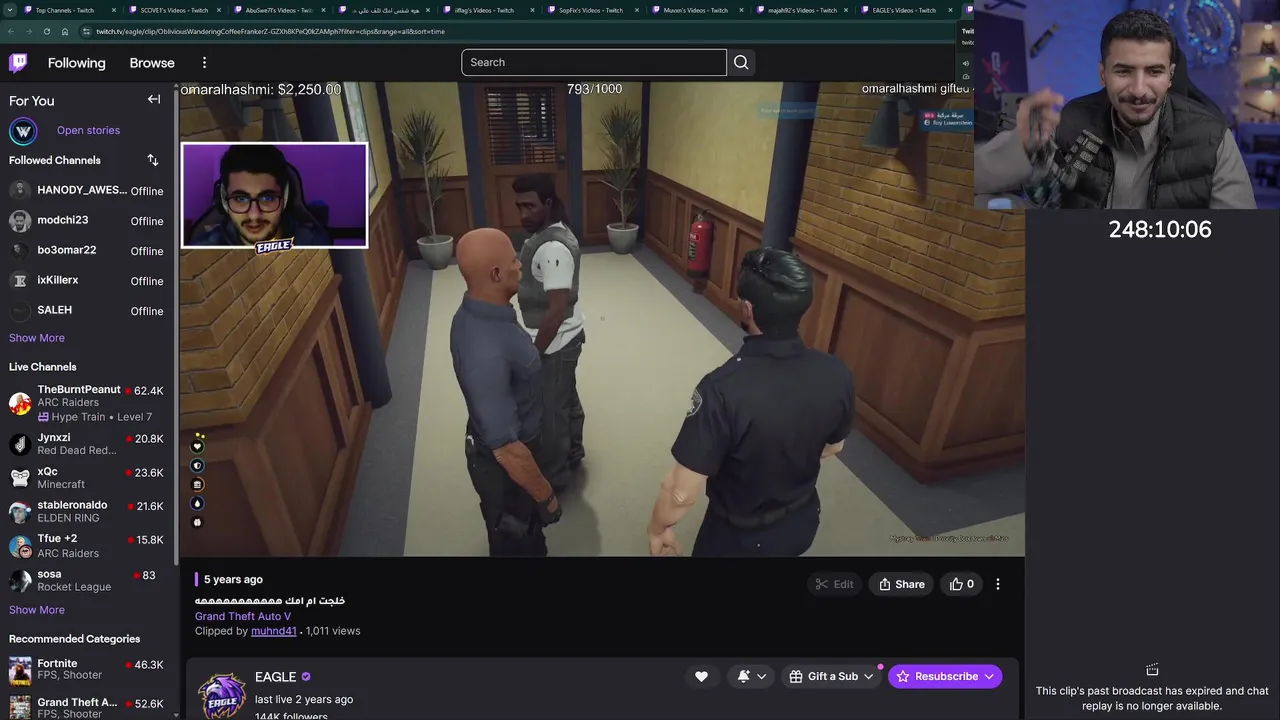
Task: Open the EAGLE channel avatar
Action: click(x=222, y=695)
